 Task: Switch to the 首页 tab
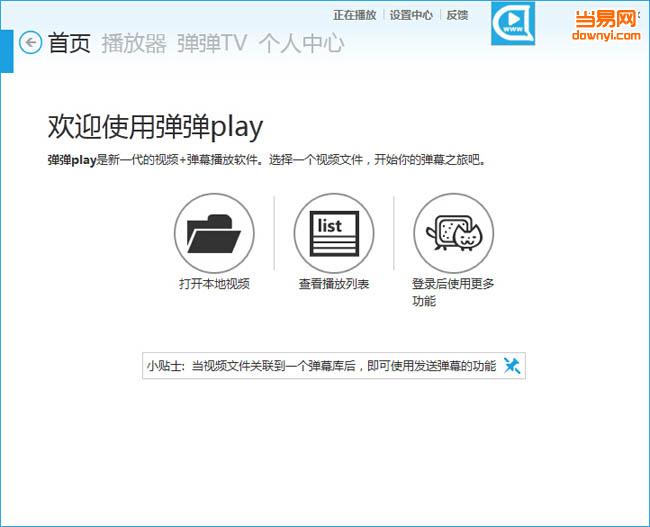(69, 43)
